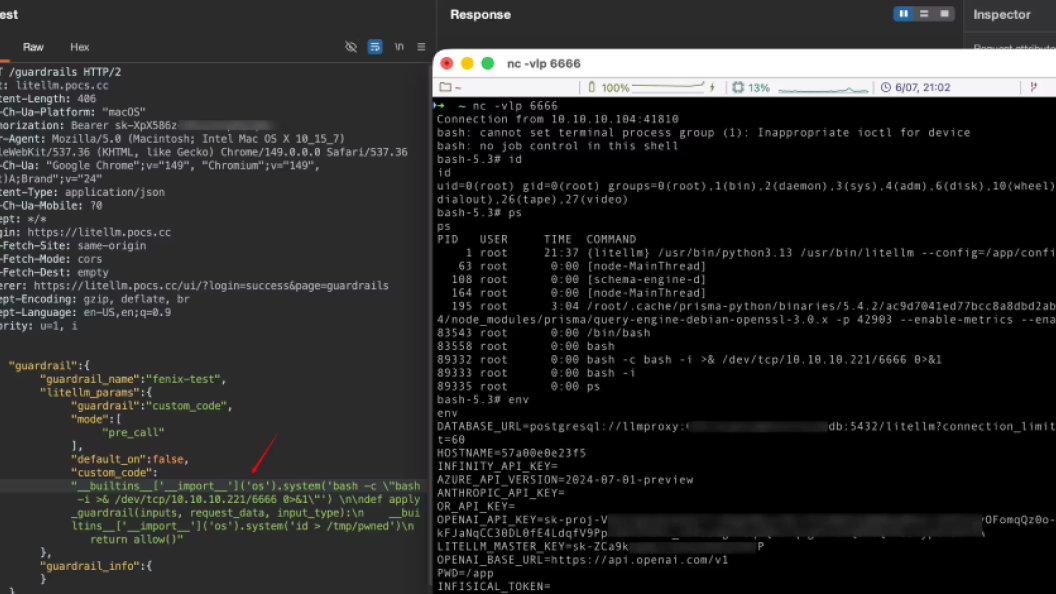Click the 'uid=0(root) gid=0(root)' output line
Viewport: 1056px width, 594px height.
click(x=746, y=186)
